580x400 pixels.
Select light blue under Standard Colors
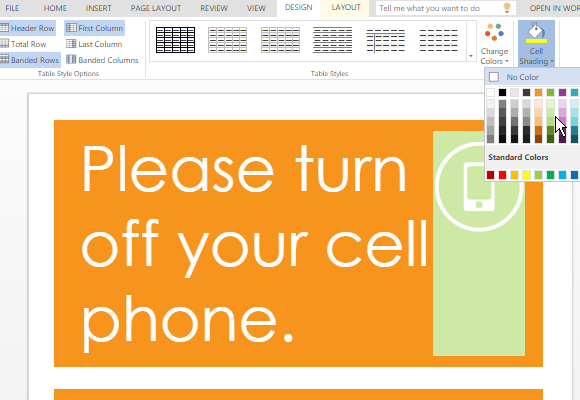563,175
